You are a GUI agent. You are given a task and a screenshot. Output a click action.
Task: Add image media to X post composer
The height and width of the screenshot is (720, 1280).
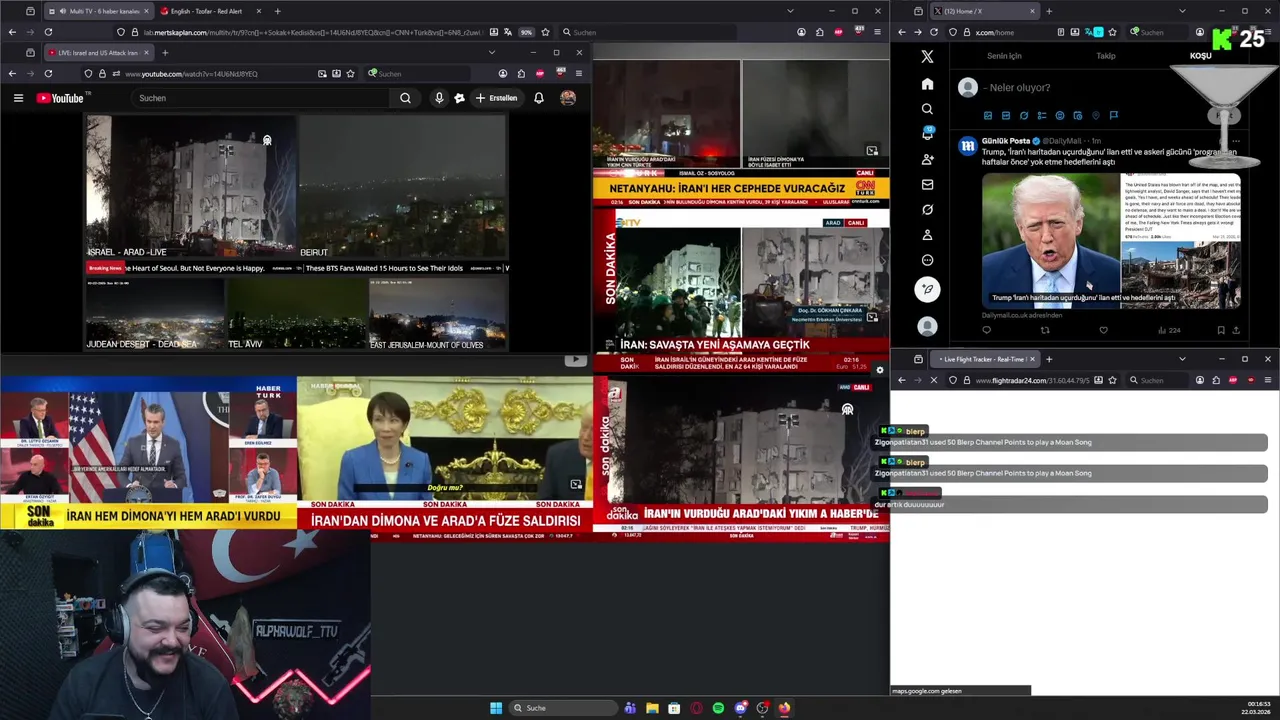988,116
